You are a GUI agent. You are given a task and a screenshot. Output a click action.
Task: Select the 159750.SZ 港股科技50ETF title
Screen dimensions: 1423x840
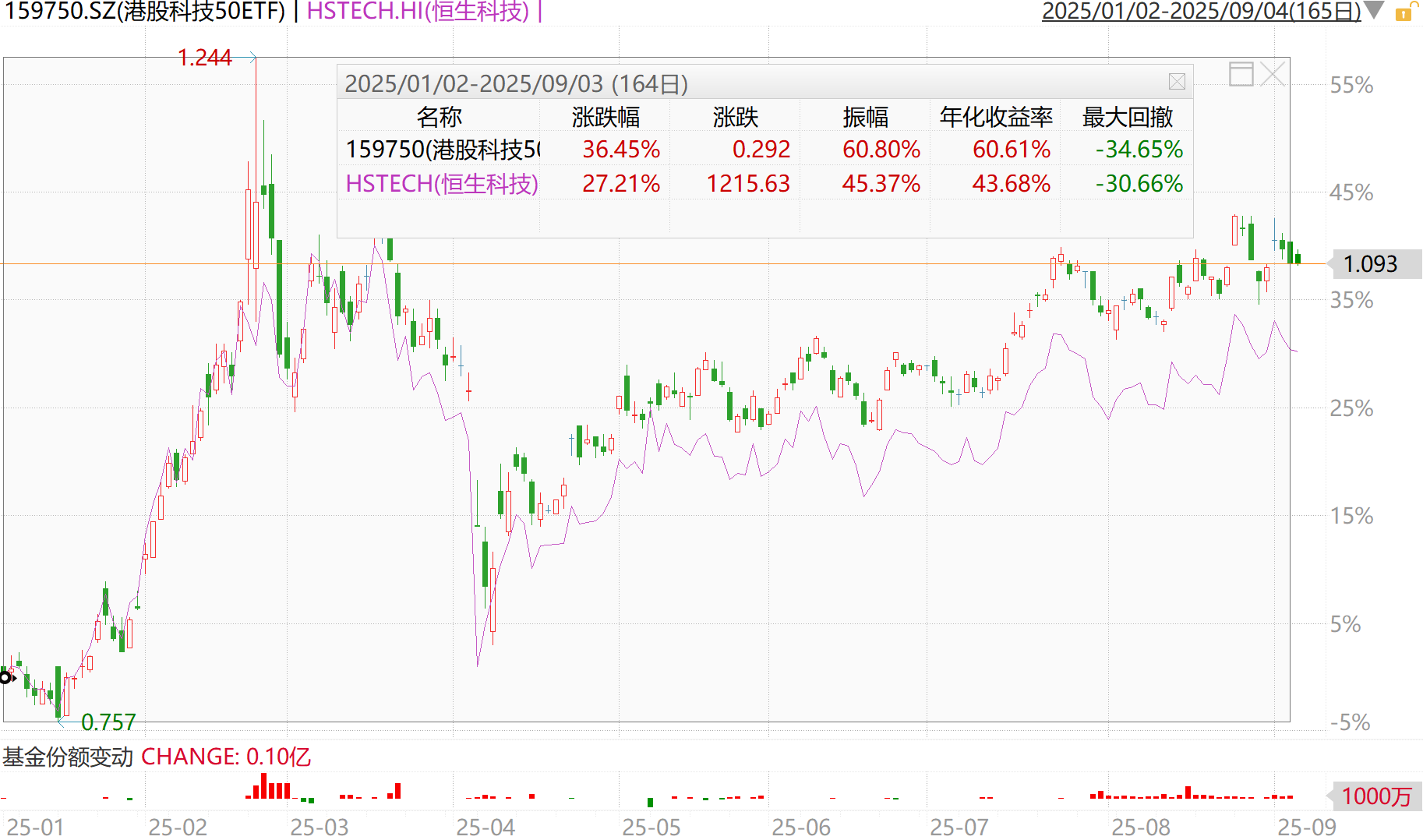coord(145,12)
